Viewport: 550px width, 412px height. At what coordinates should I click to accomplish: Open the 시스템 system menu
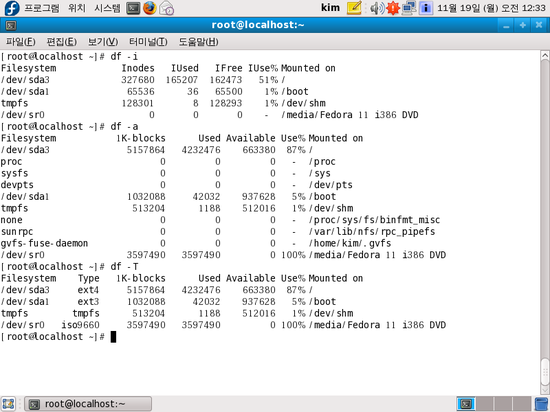coord(107,8)
